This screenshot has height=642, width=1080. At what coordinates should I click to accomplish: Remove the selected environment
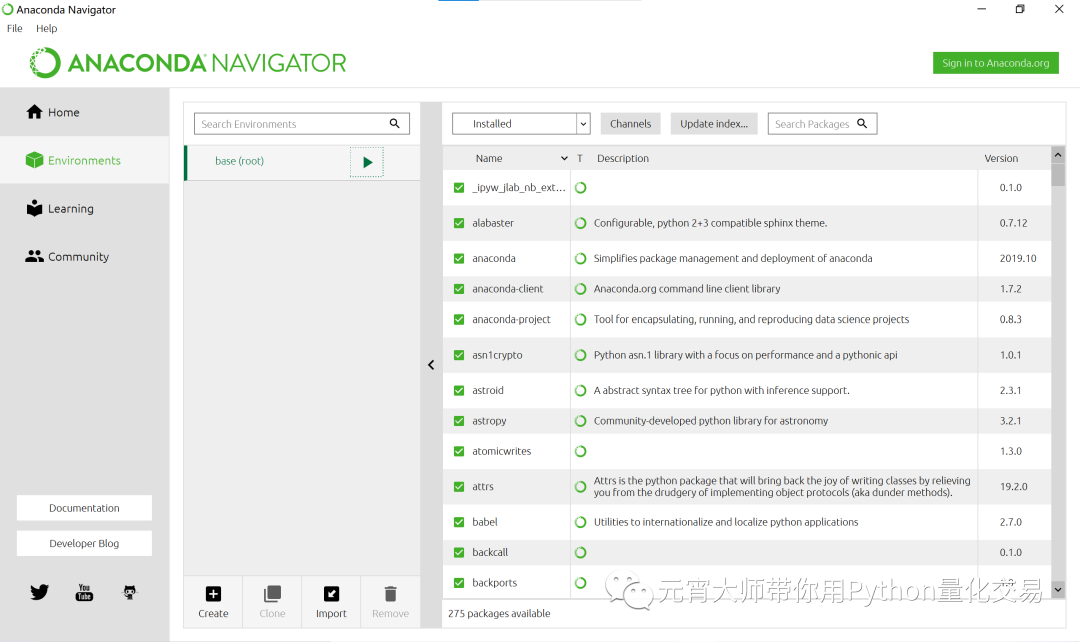[x=391, y=601]
